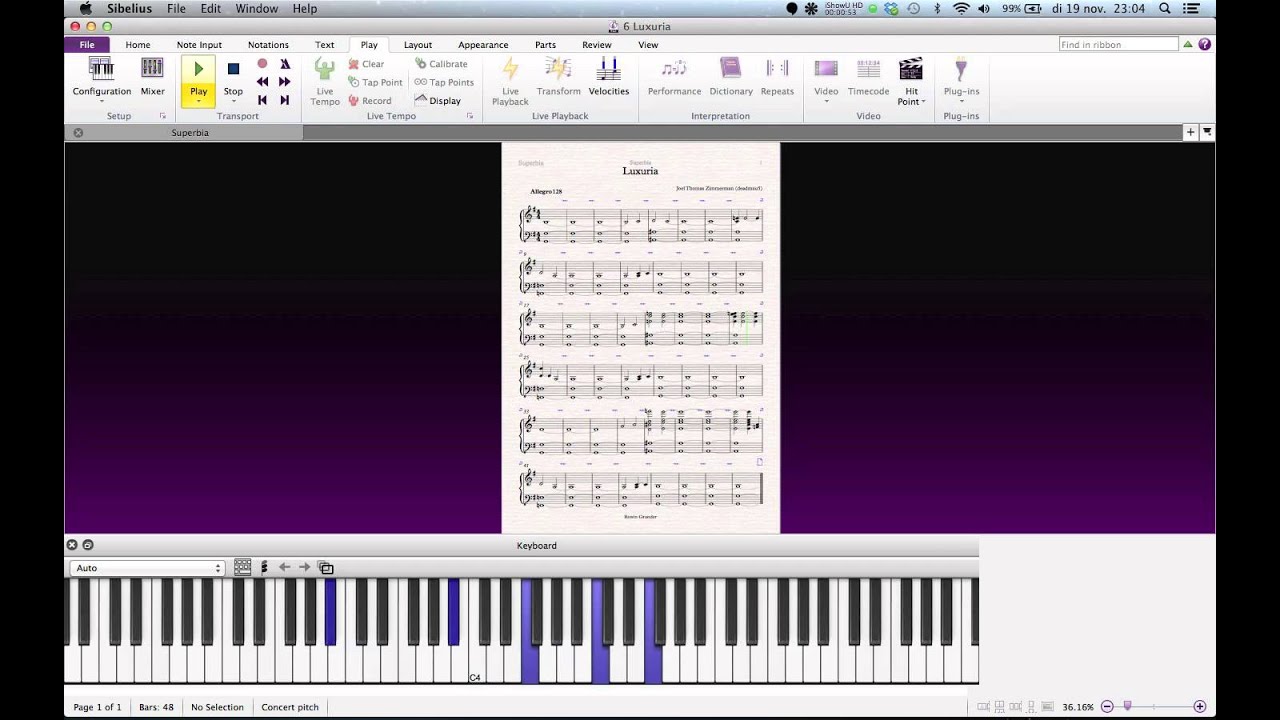Open Live Tempo group dialog launcher
This screenshot has height=720, width=1280.
tap(469, 116)
